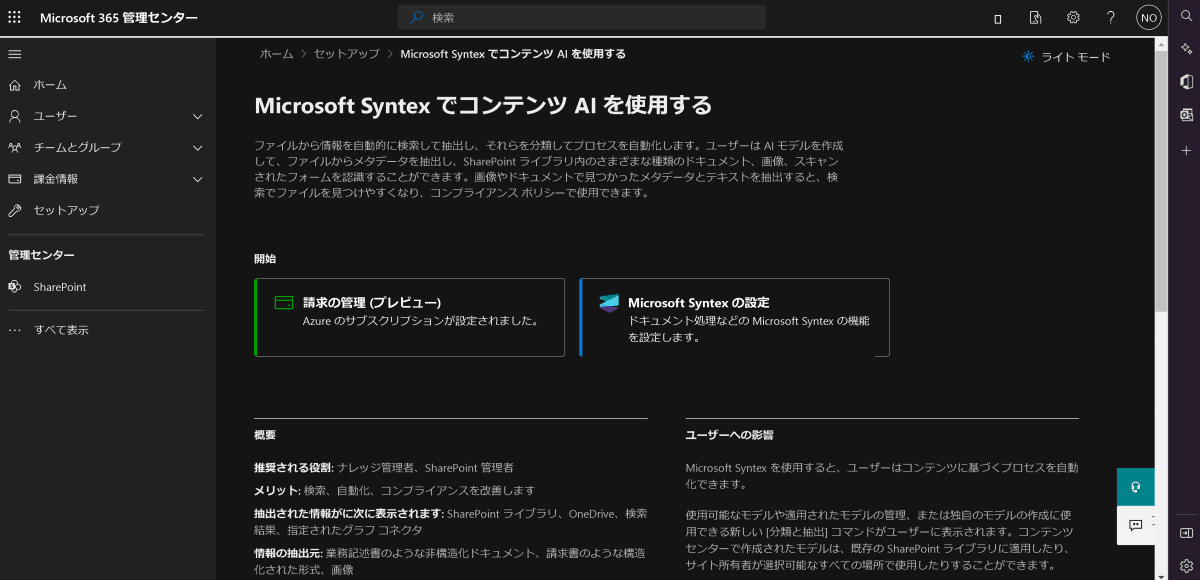
Task: Open the Microsoft Syntex の設定 card
Action: pos(734,317)
